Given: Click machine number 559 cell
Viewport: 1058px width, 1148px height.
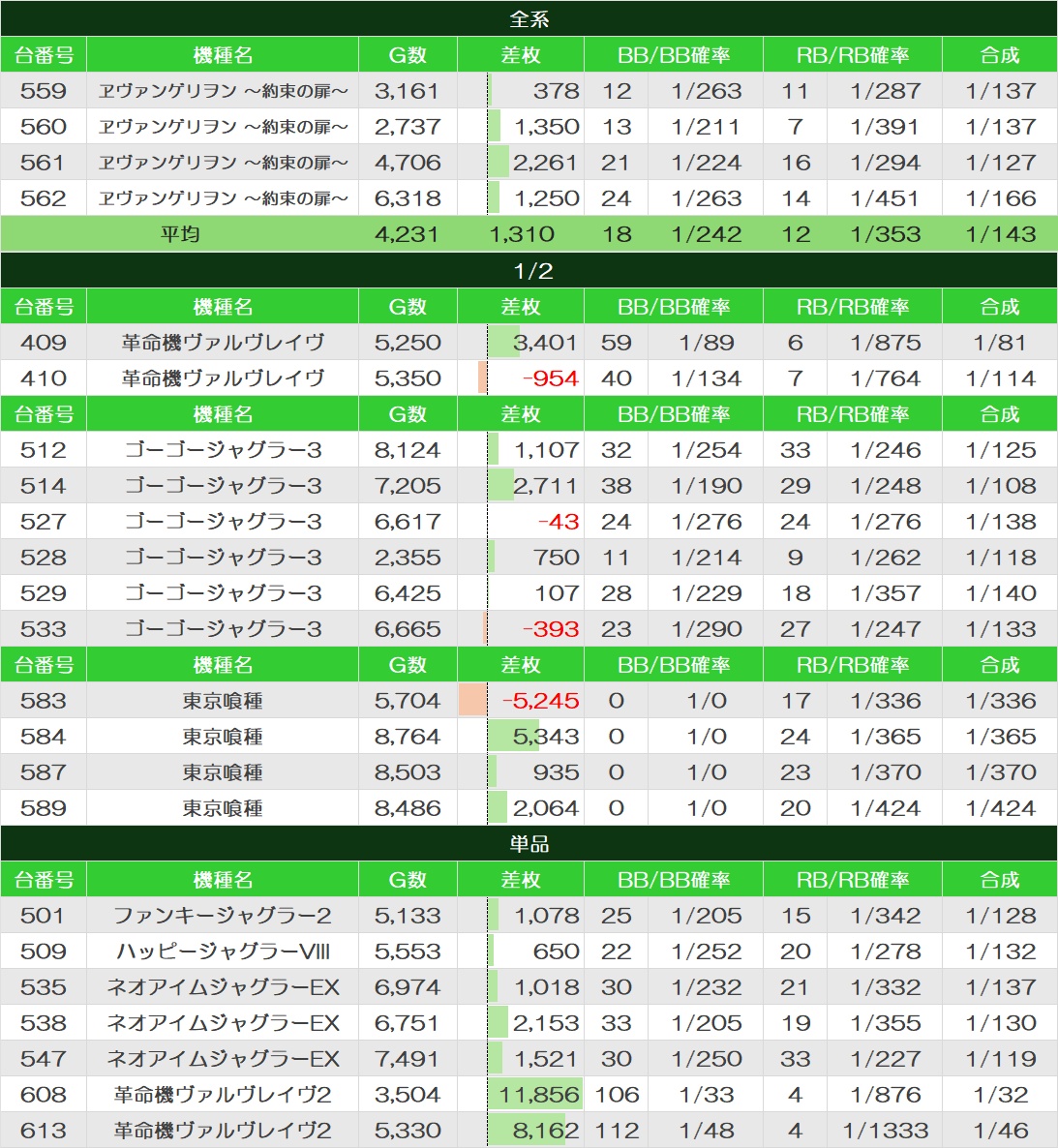Looking at the screenshot, I should (44, 91).
